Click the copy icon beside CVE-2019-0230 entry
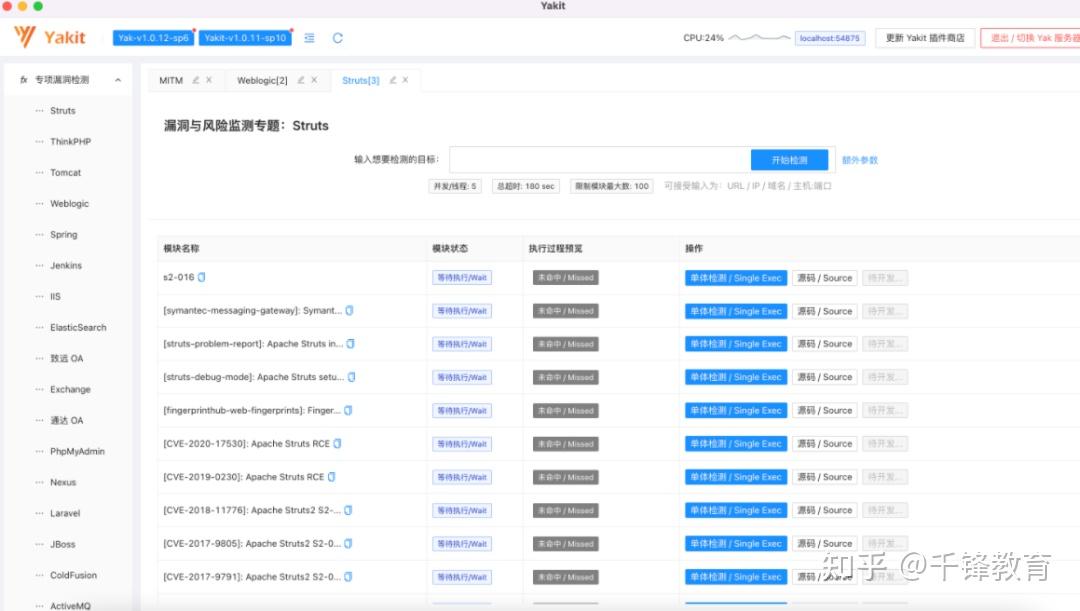This screenshot has height=611, width=1080. coord(332,477)
